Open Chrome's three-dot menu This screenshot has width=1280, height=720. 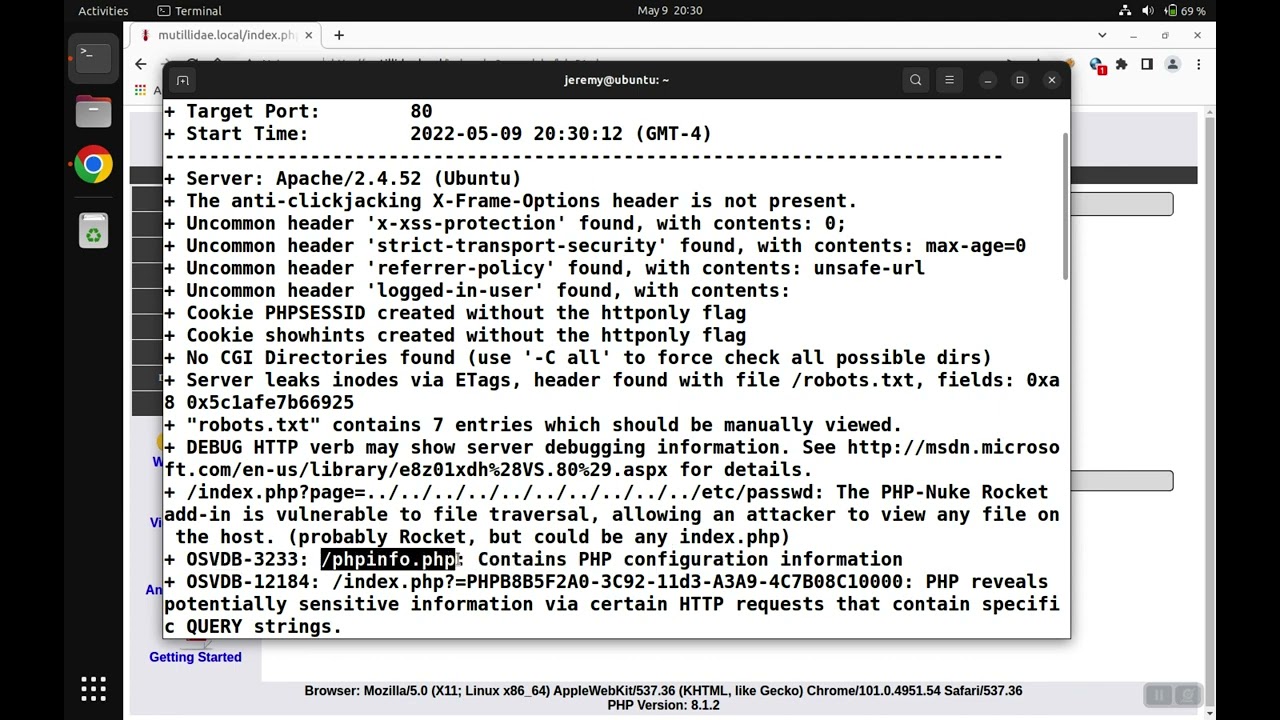[1198, 64]
